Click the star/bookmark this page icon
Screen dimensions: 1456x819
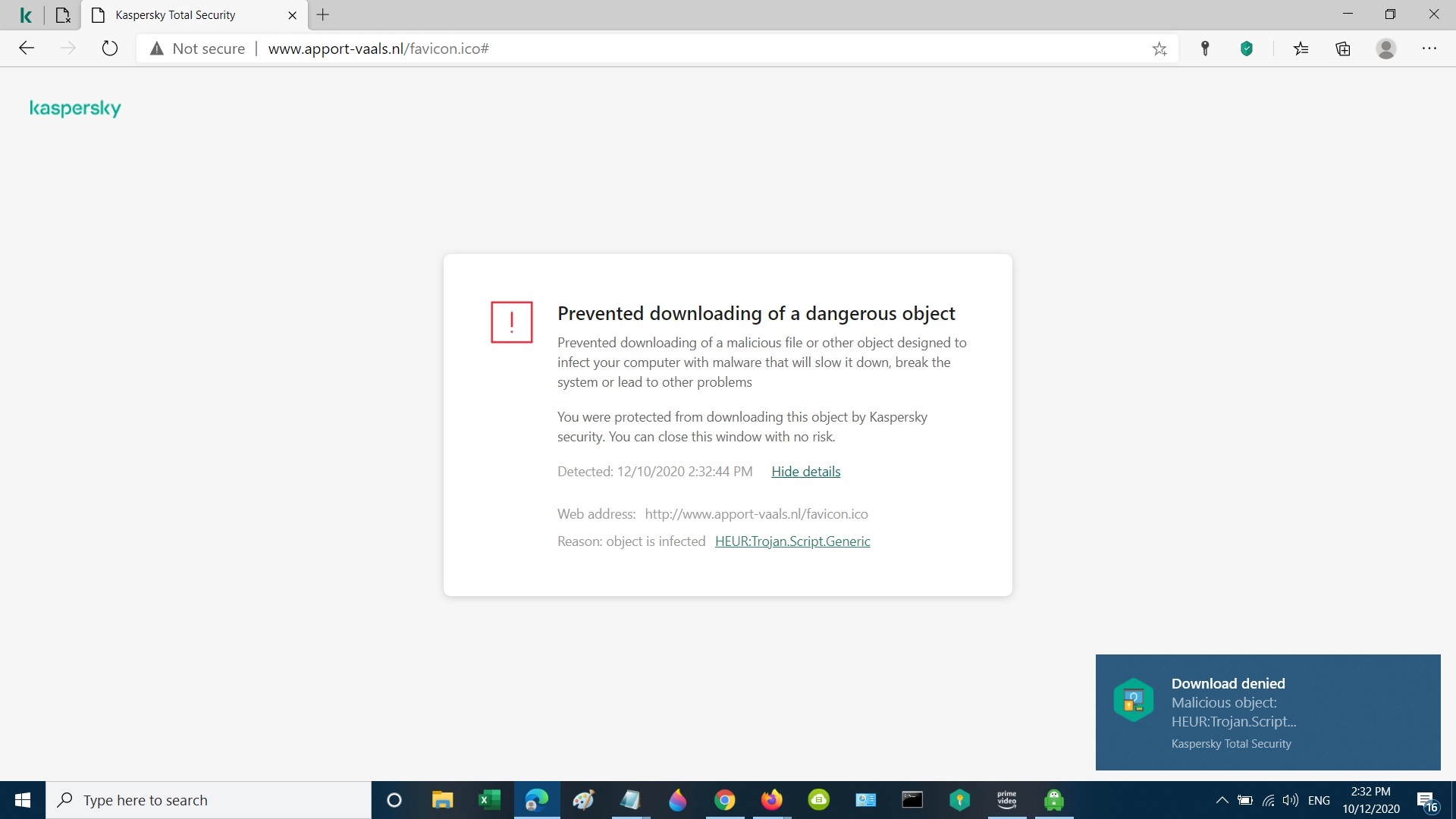click(x=1160, y=48)
